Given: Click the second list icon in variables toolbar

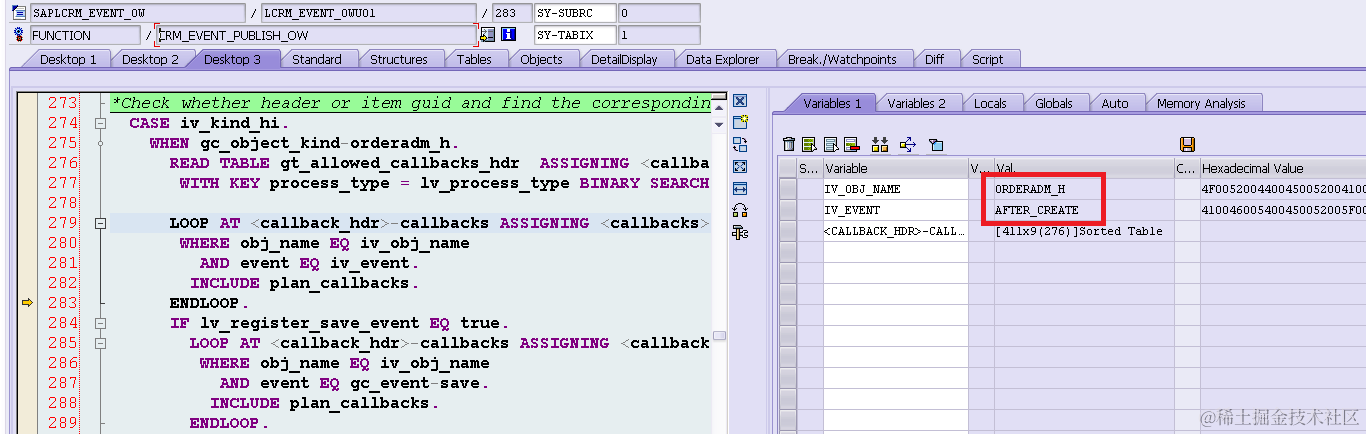Looking at the screenshot, I should (830, 145).
